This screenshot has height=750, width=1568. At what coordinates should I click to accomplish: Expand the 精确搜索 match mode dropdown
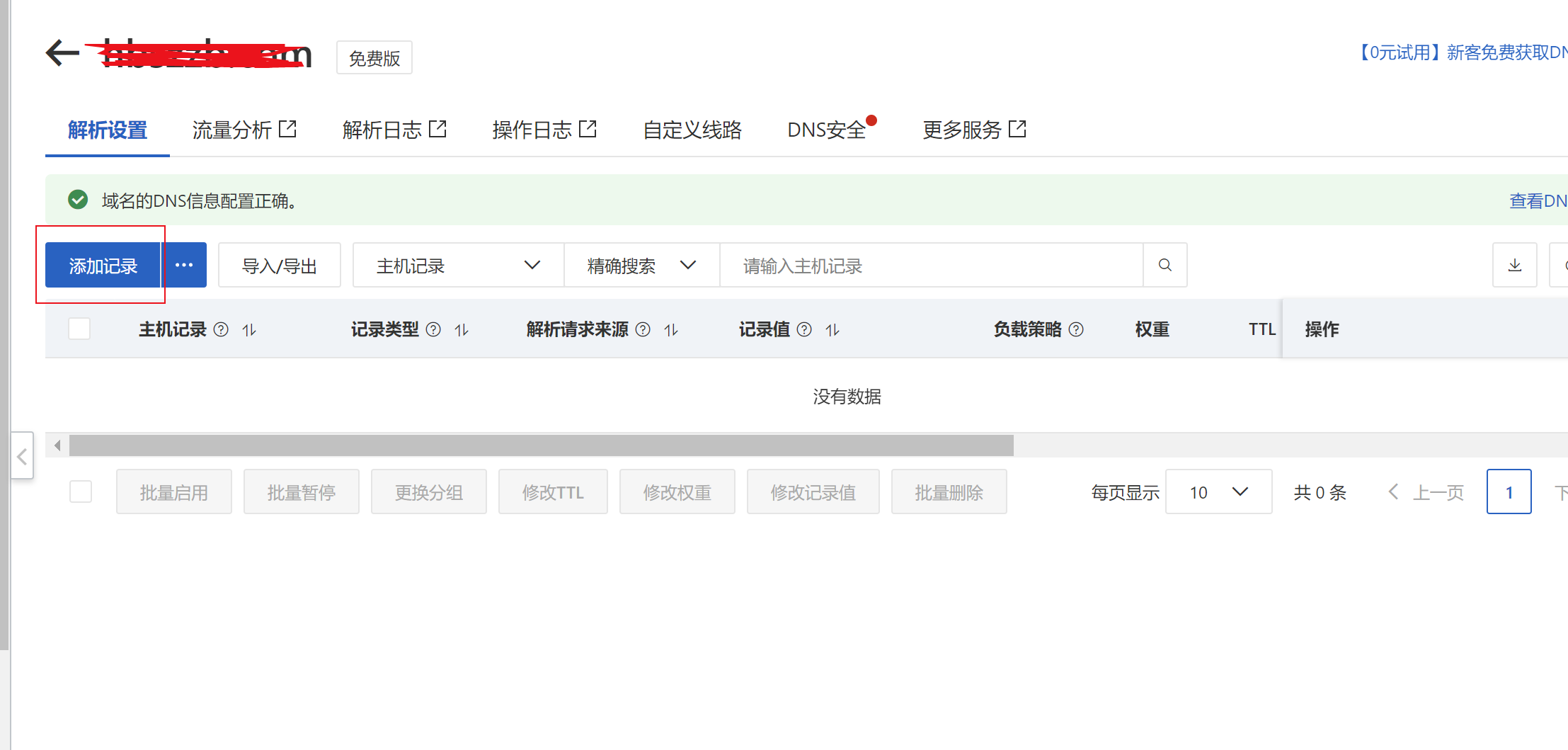click(x=641, y=266)
